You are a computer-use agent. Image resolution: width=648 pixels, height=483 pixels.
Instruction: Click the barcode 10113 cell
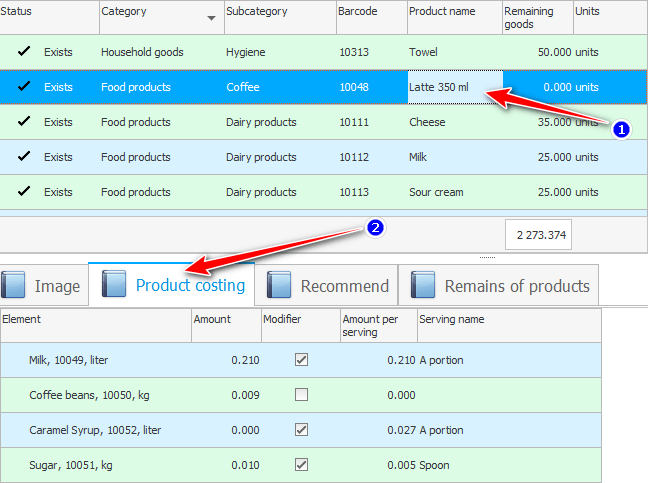tap(372, 192)
